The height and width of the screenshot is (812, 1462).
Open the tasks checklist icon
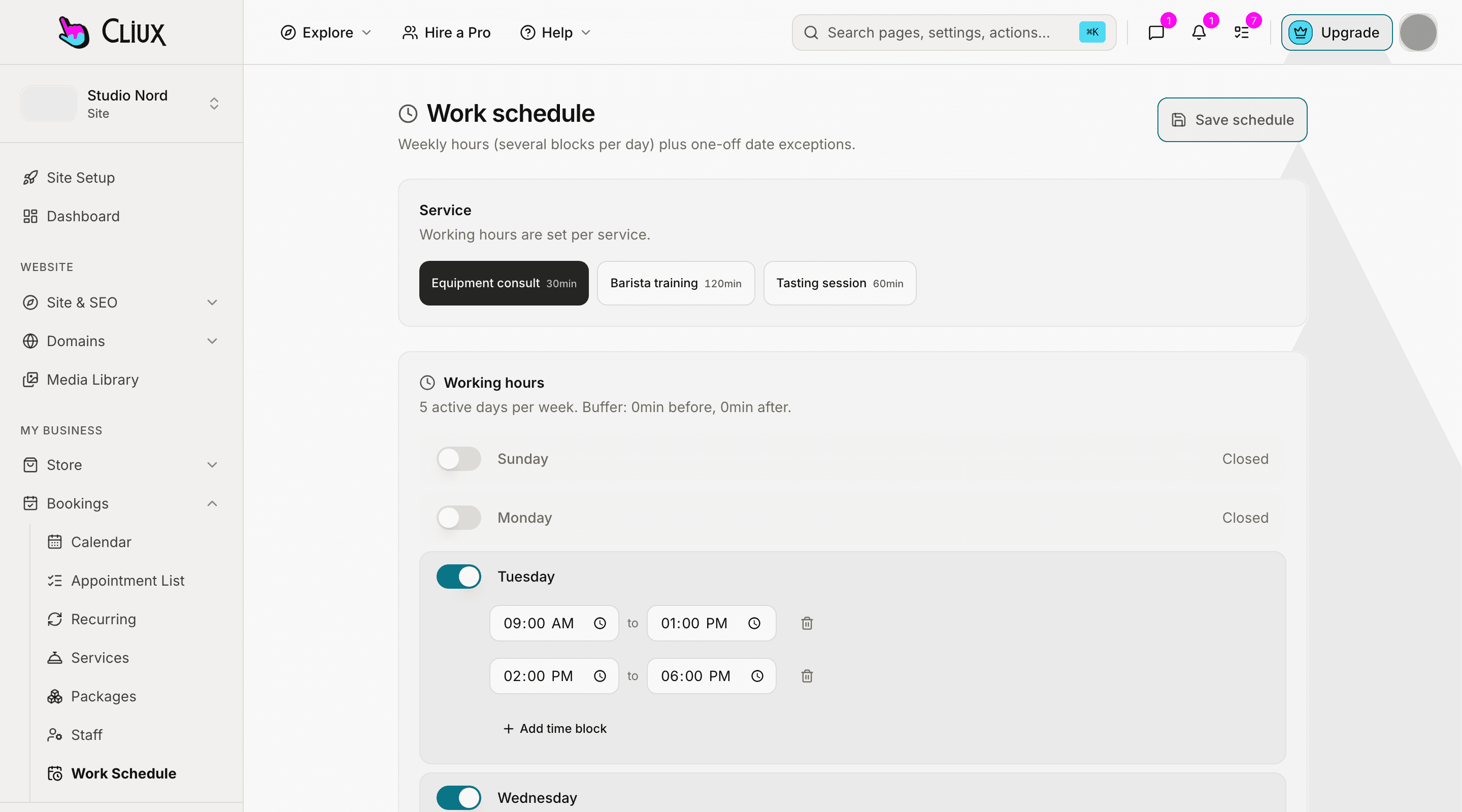1241,32
